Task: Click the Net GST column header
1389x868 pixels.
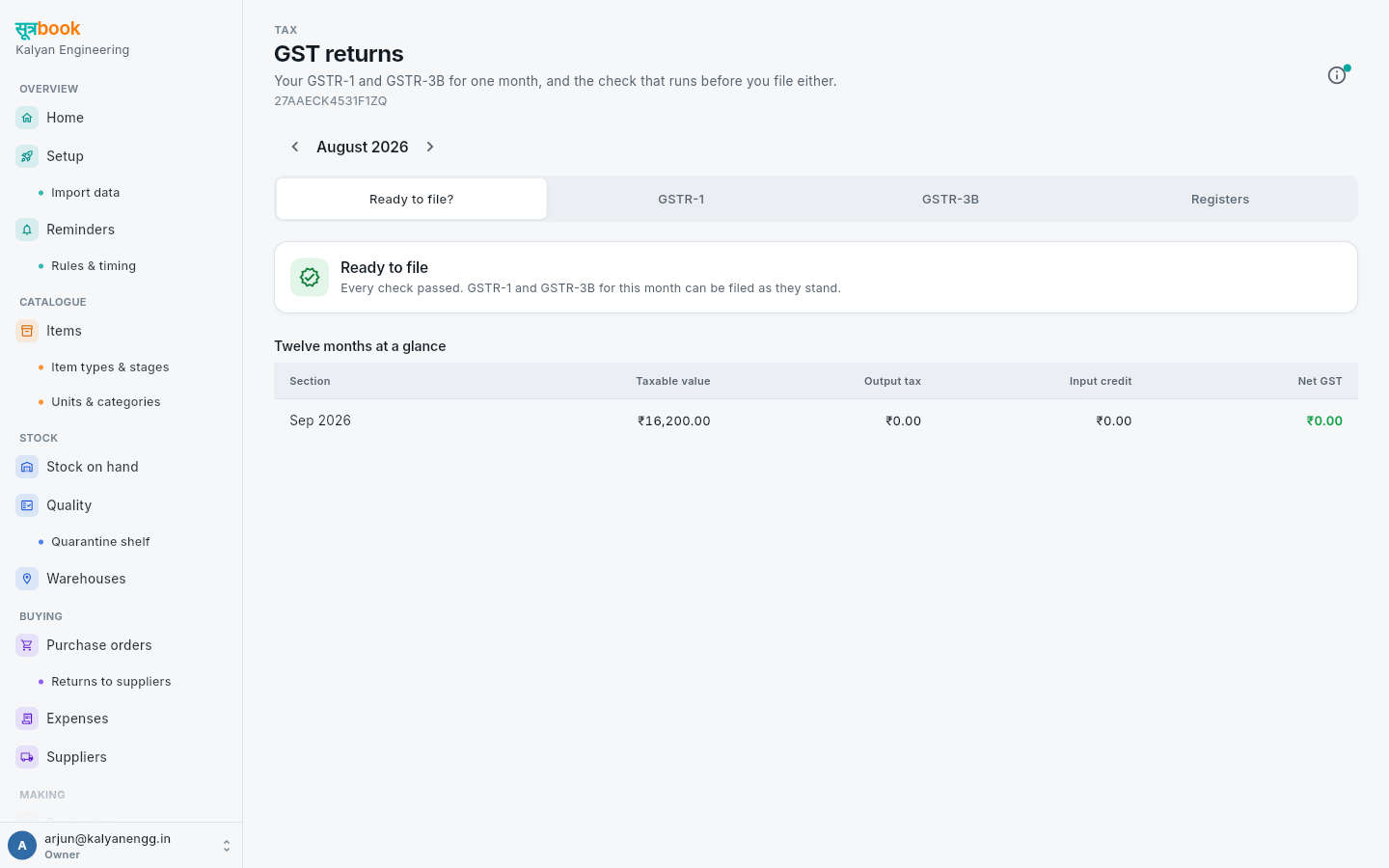Action: coord(1320,381)
